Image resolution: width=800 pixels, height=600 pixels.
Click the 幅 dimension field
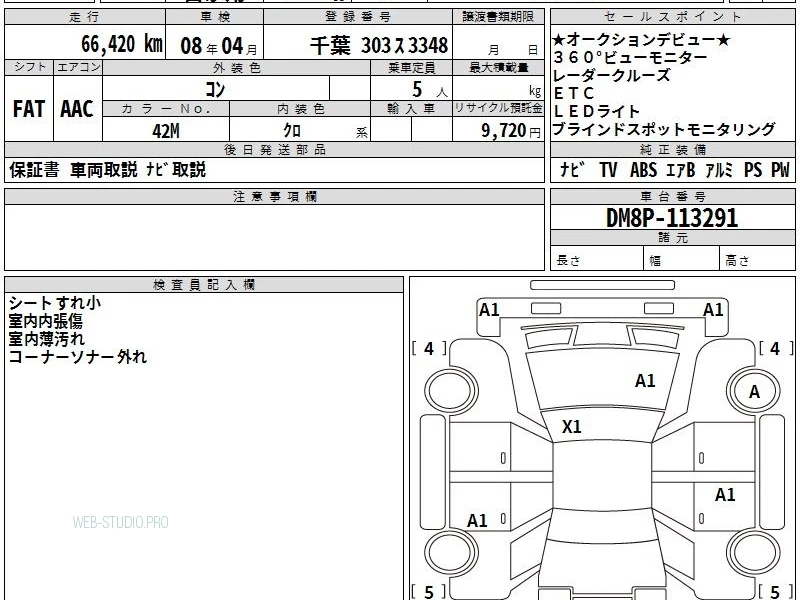pyautogui.click(x=682, y=259)
